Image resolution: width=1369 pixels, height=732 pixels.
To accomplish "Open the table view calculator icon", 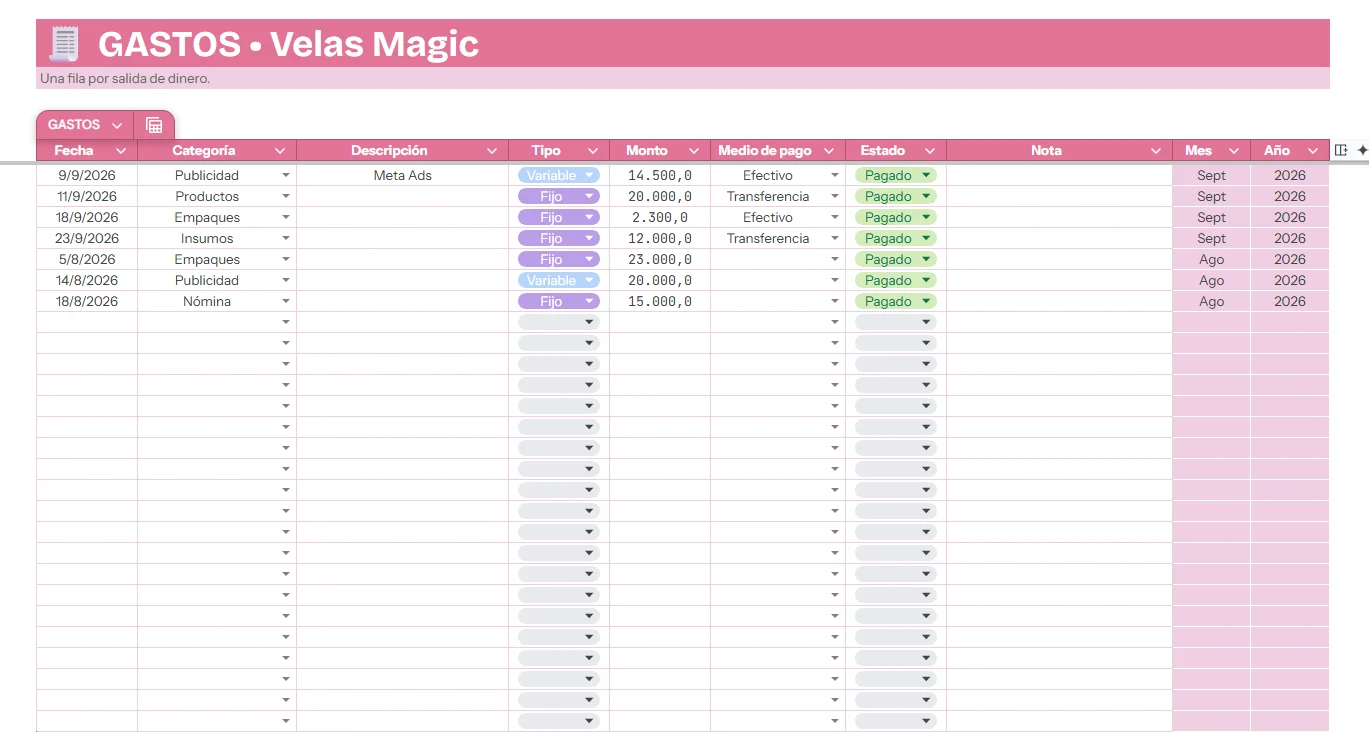I will click(154, 125).
